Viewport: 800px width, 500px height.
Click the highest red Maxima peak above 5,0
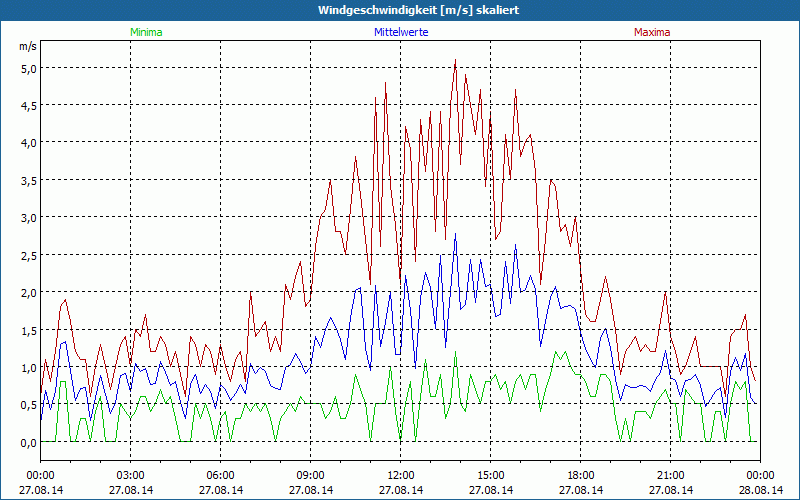(455, 61)
